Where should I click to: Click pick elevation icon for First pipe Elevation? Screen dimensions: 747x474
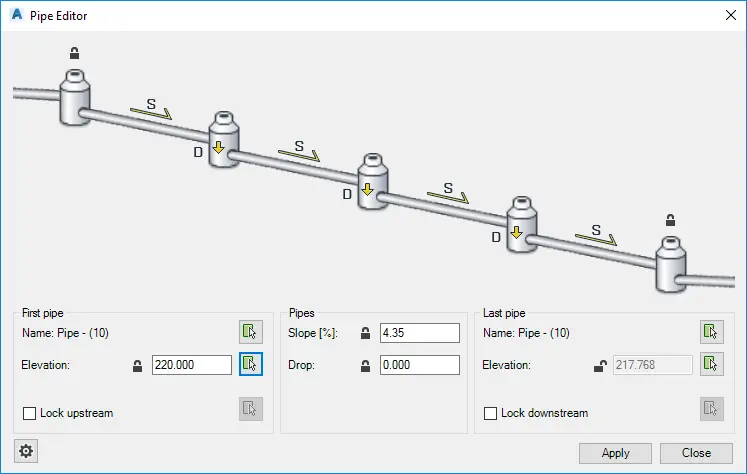(x=251, y=364)
